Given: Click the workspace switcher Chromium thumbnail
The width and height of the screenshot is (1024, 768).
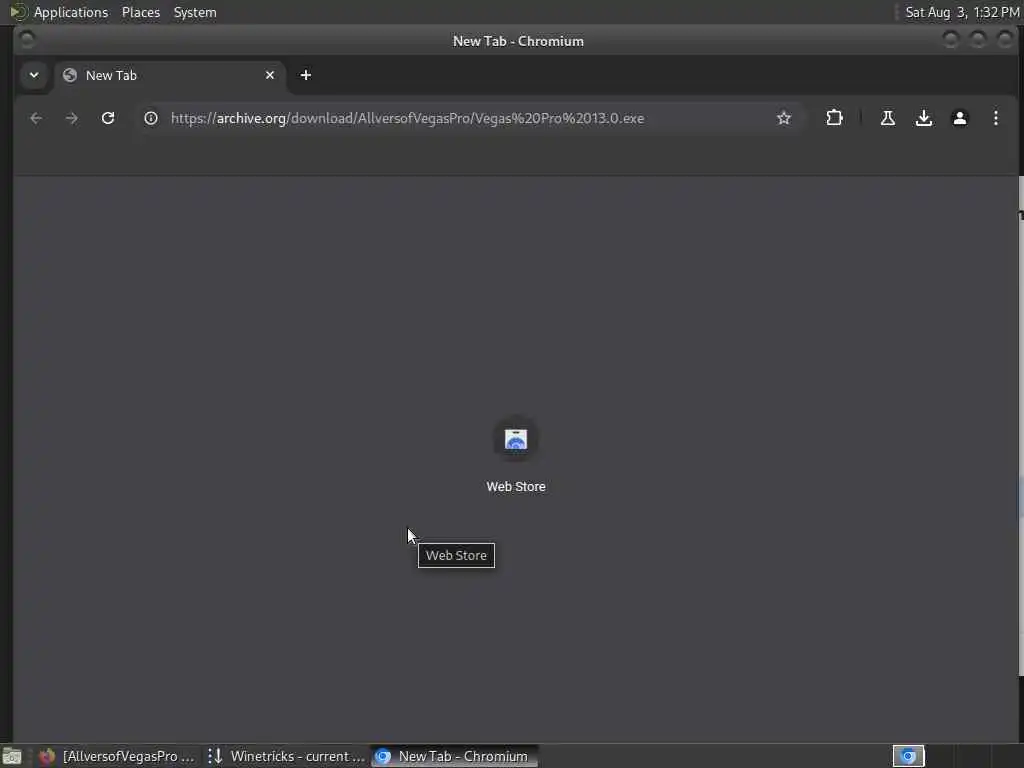Looking at the screenshot, I should (x=908, y=756).
